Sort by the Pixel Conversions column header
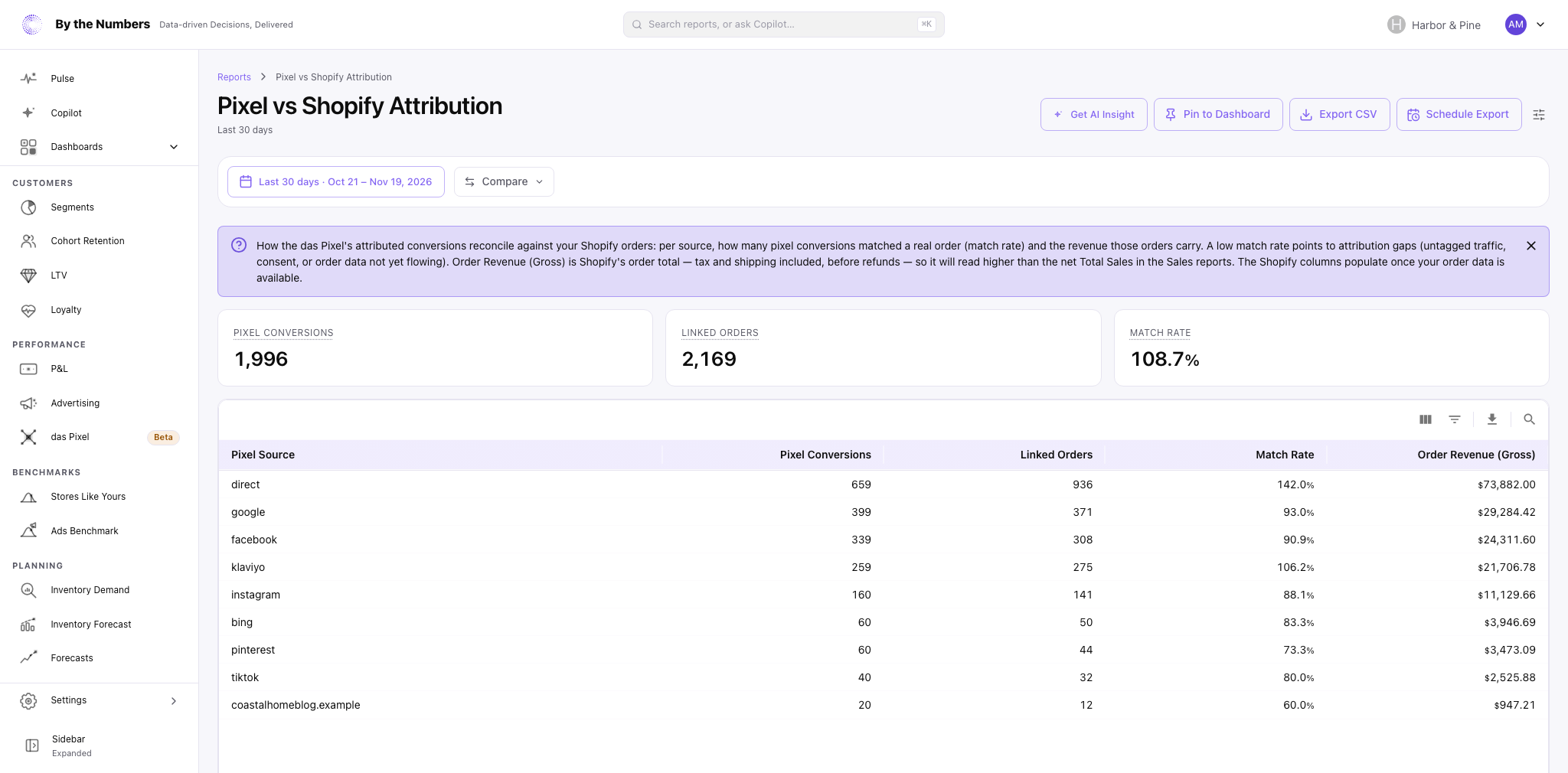Image resolution: width=1568 pixels, height=773 pixels. click(825, 455)
